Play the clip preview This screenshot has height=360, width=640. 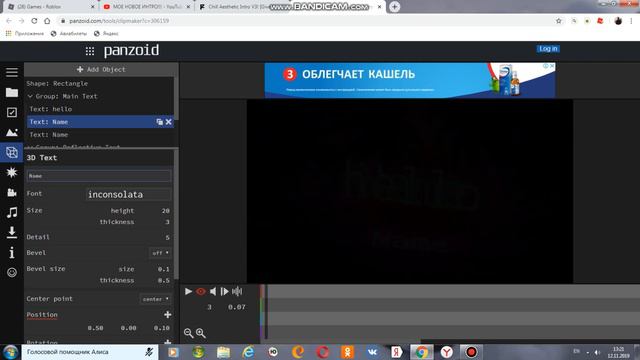coord(188,291)
